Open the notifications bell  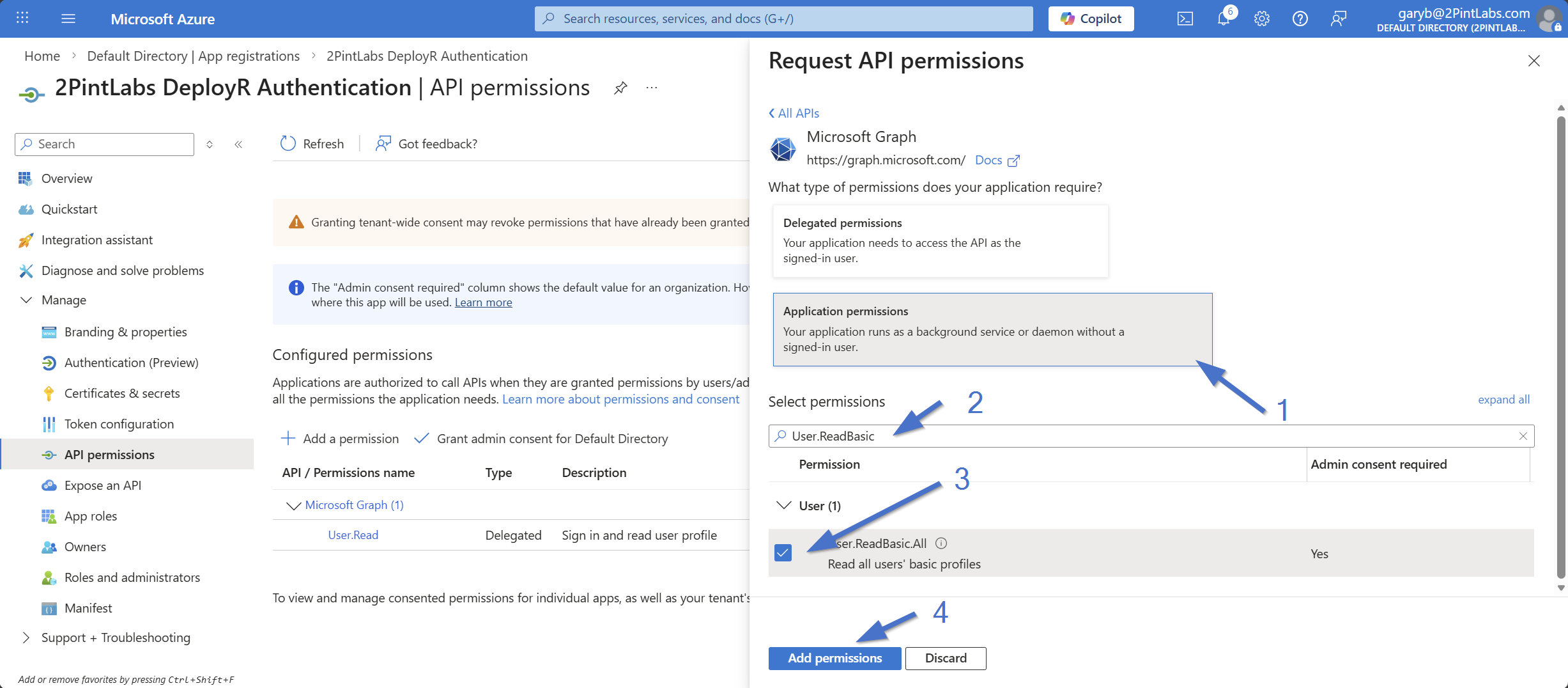1223,19
